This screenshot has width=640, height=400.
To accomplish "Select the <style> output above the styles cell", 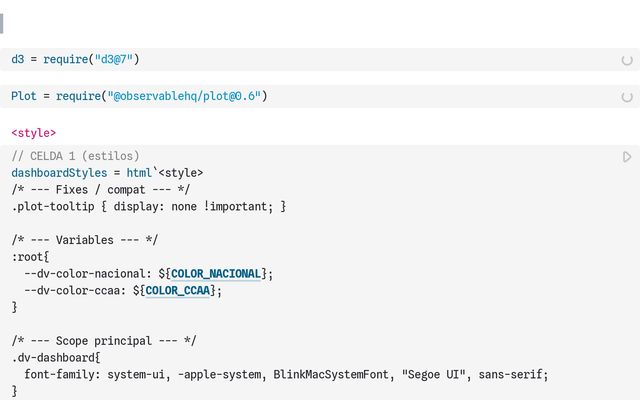I will pos(34,133).
